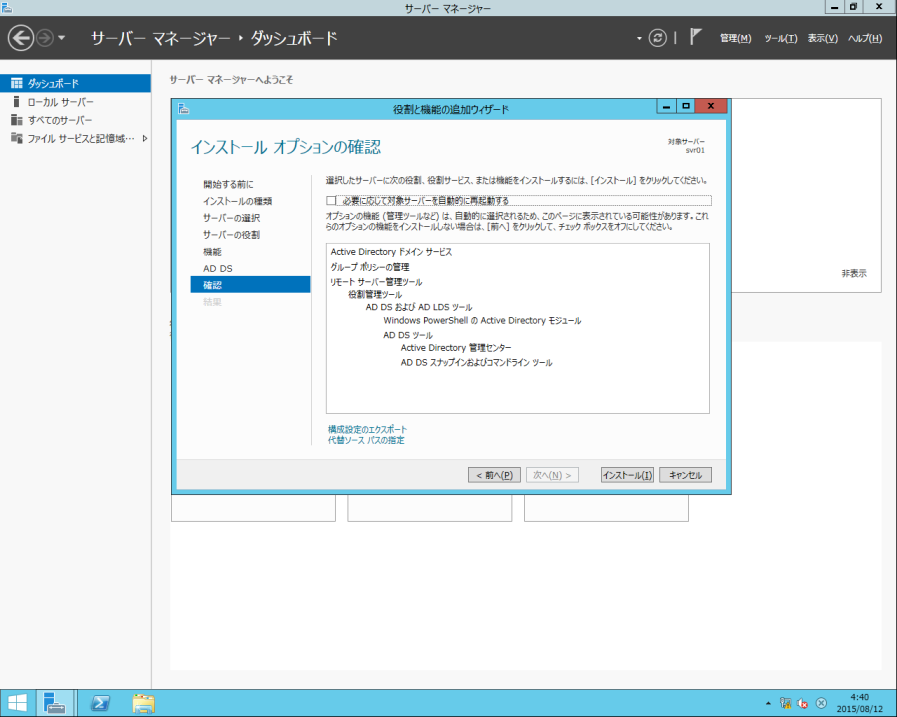
Task: Open the small dropdown arrow left of refresh
Action: click(x=639, y=38)
